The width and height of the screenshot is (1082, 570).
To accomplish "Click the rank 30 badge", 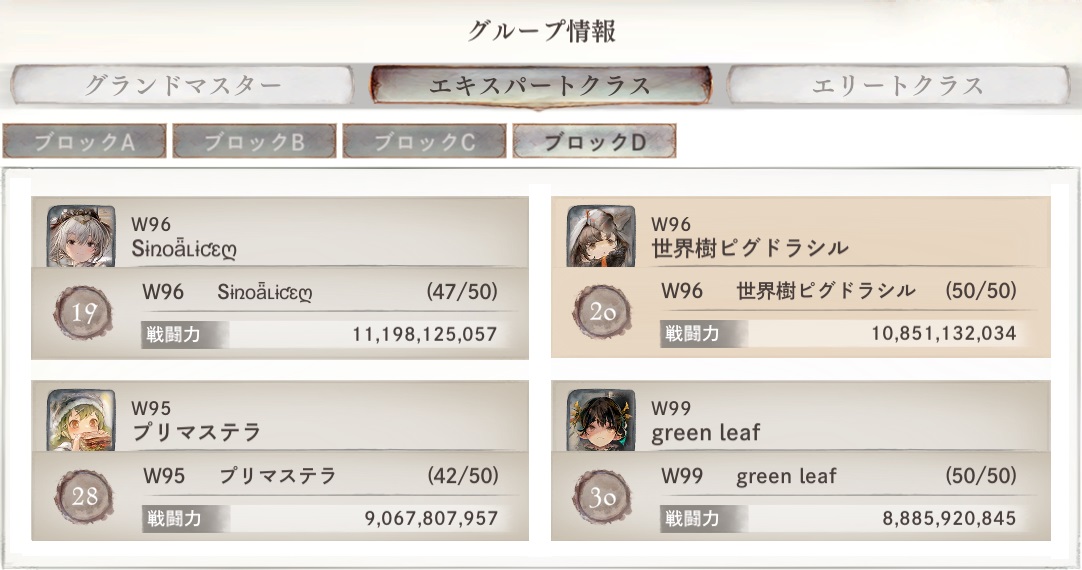I will [x=602, y=497].
